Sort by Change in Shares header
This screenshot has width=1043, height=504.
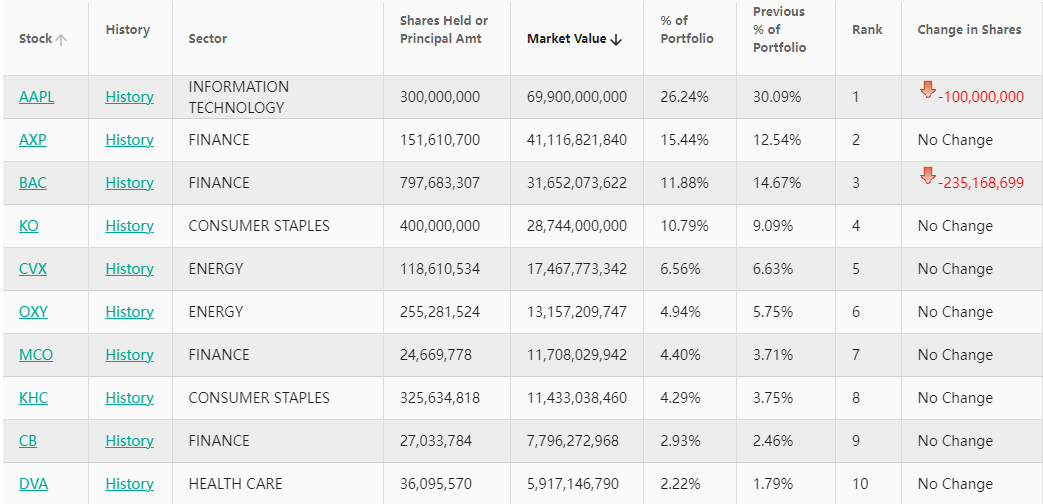tap(969, 30)
